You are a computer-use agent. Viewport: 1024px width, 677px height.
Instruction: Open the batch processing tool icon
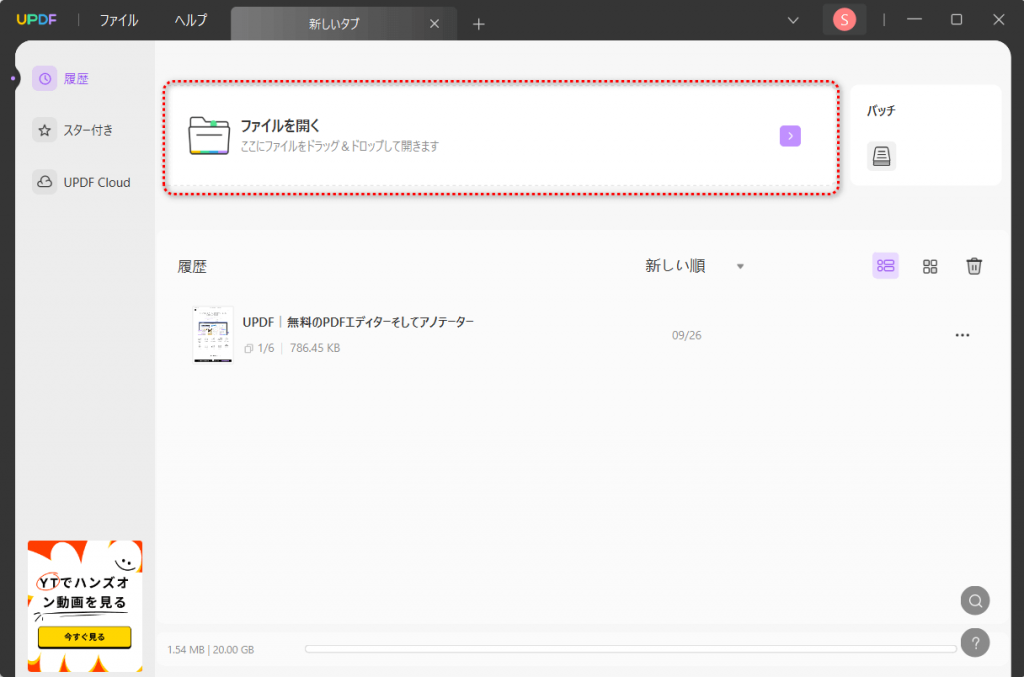[881, 156]
